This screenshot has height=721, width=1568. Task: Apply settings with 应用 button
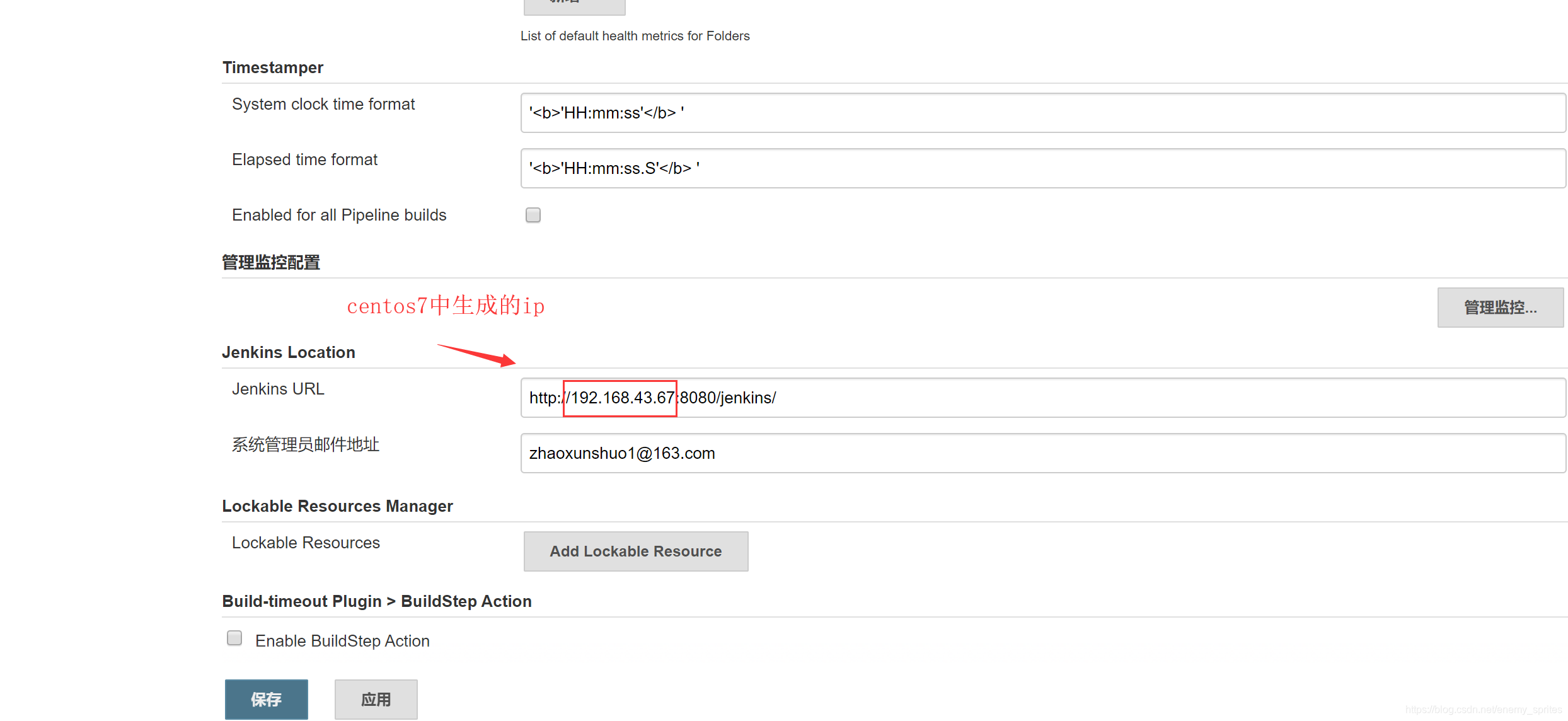(376, 699)
